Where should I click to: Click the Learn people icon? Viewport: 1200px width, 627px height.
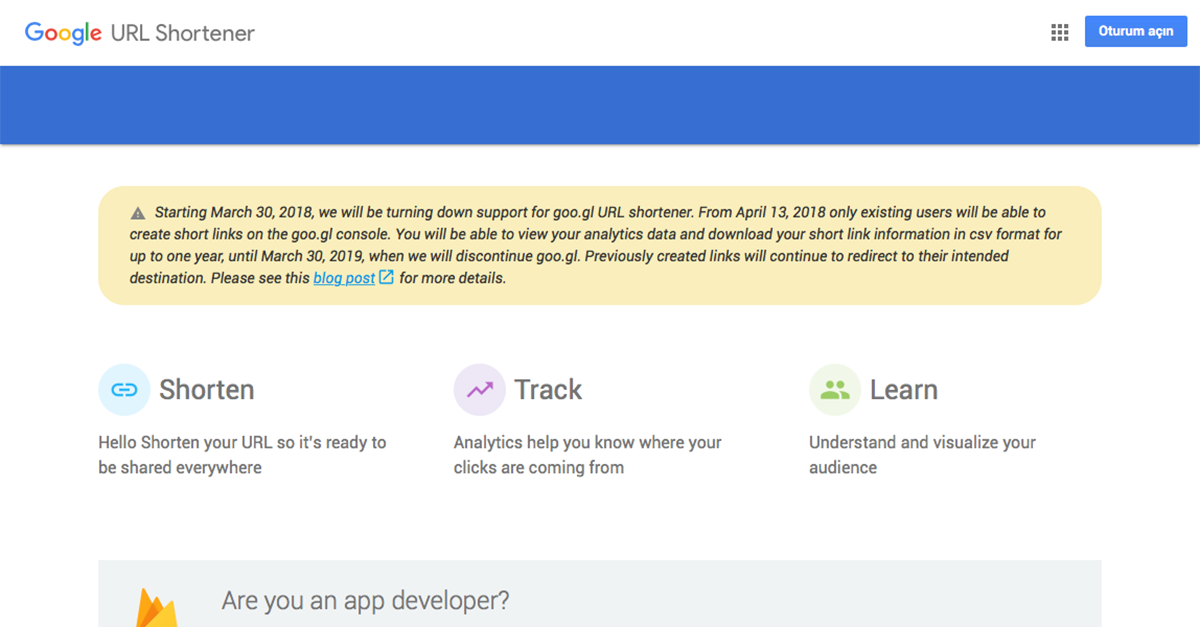pyautogui.click(x=835, y=390)
